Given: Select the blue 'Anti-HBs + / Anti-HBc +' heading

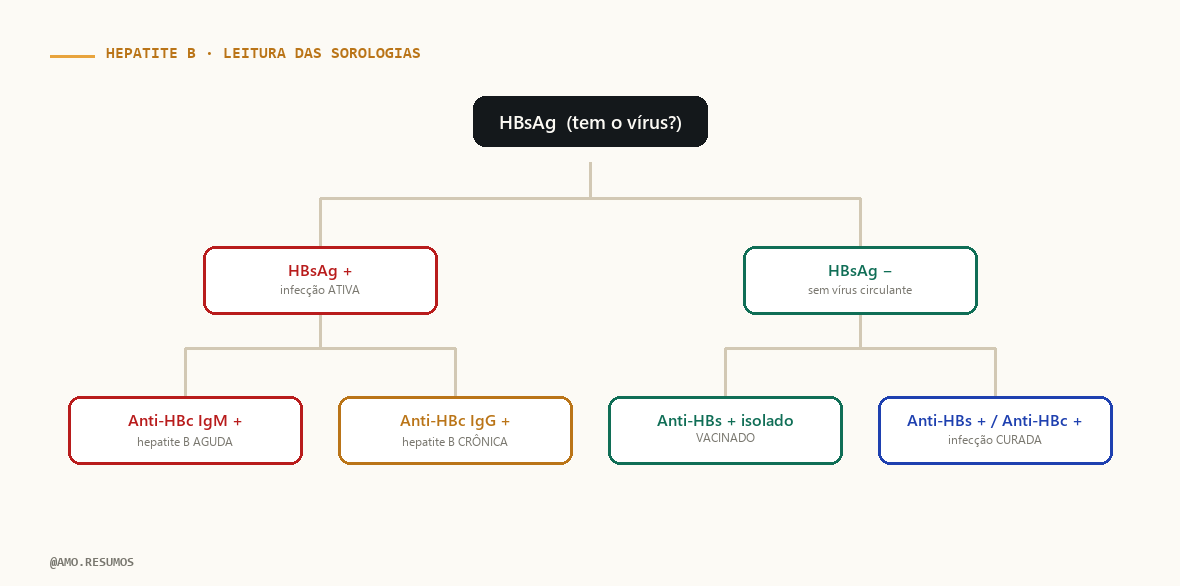Looking at the screenshot, I should click(x=994, y=421).
